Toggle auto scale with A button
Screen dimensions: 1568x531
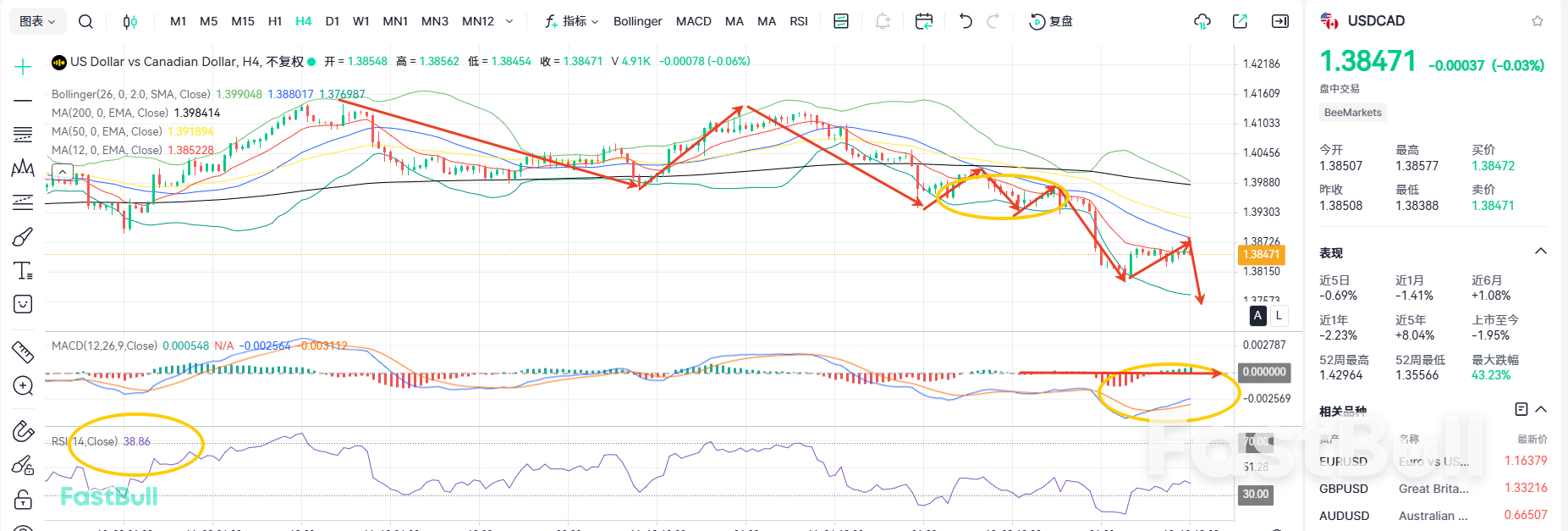tap(1258, 315)
